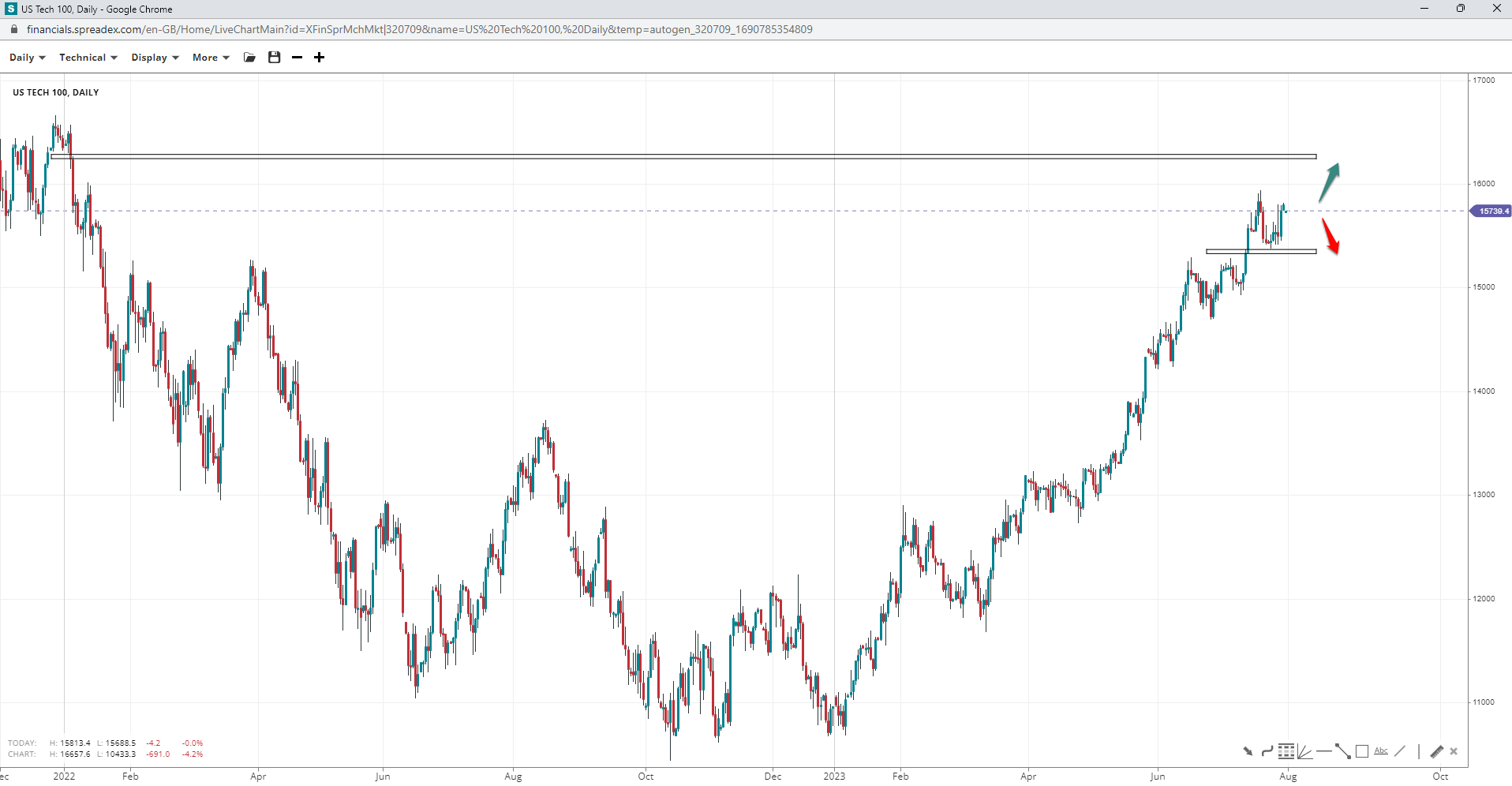Click the save chart floppy disk icon
This screenshot has width=1512, height=786.
pos(274,58)
